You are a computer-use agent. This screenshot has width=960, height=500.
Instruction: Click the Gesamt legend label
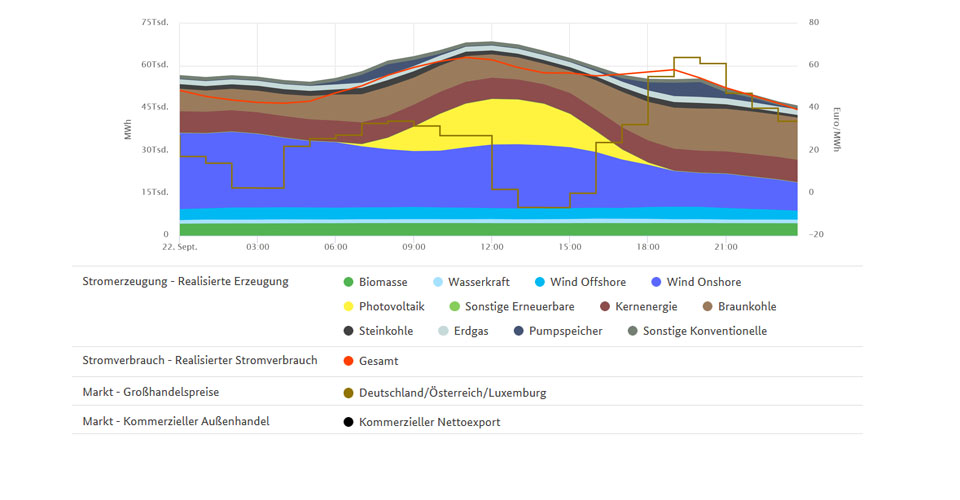click(x=378, y=361)
